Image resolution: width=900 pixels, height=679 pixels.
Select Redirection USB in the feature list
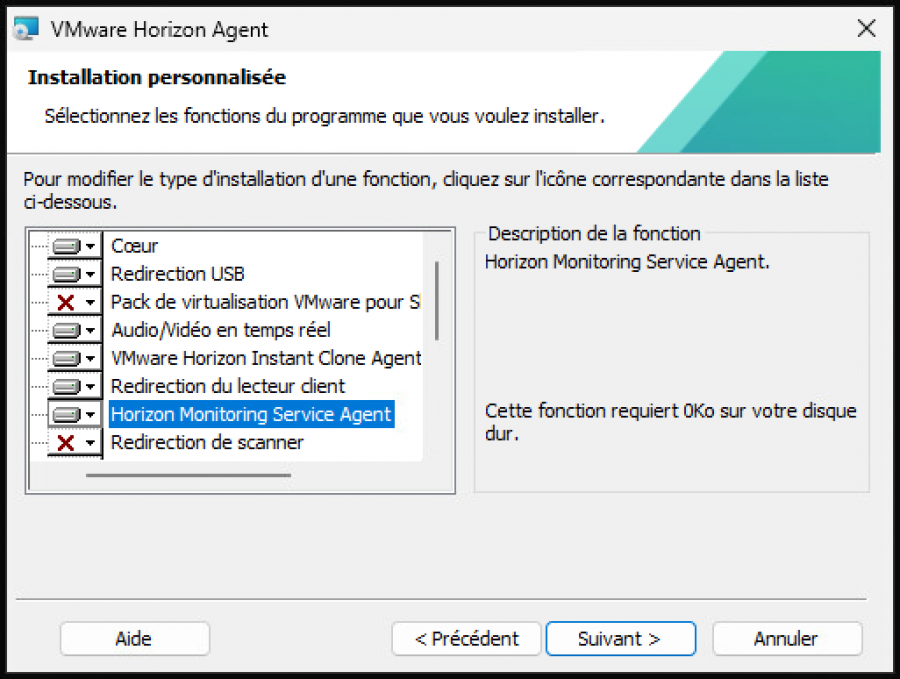point(177,273)
